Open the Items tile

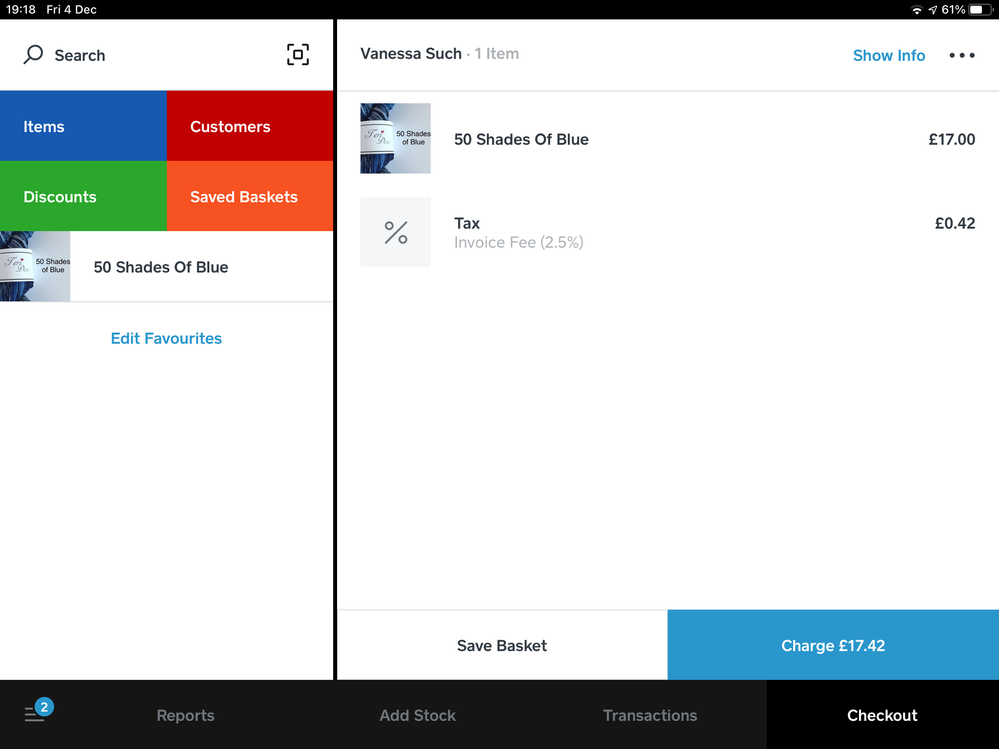pyautogui.click(x=83, y=126)
